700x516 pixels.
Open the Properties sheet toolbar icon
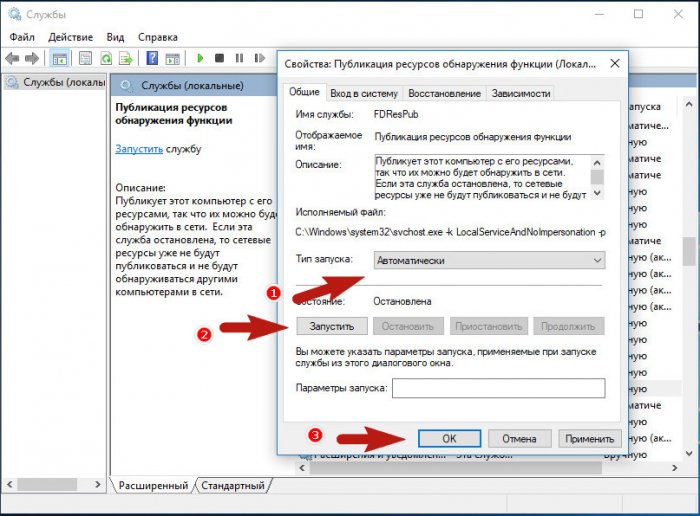85,58
